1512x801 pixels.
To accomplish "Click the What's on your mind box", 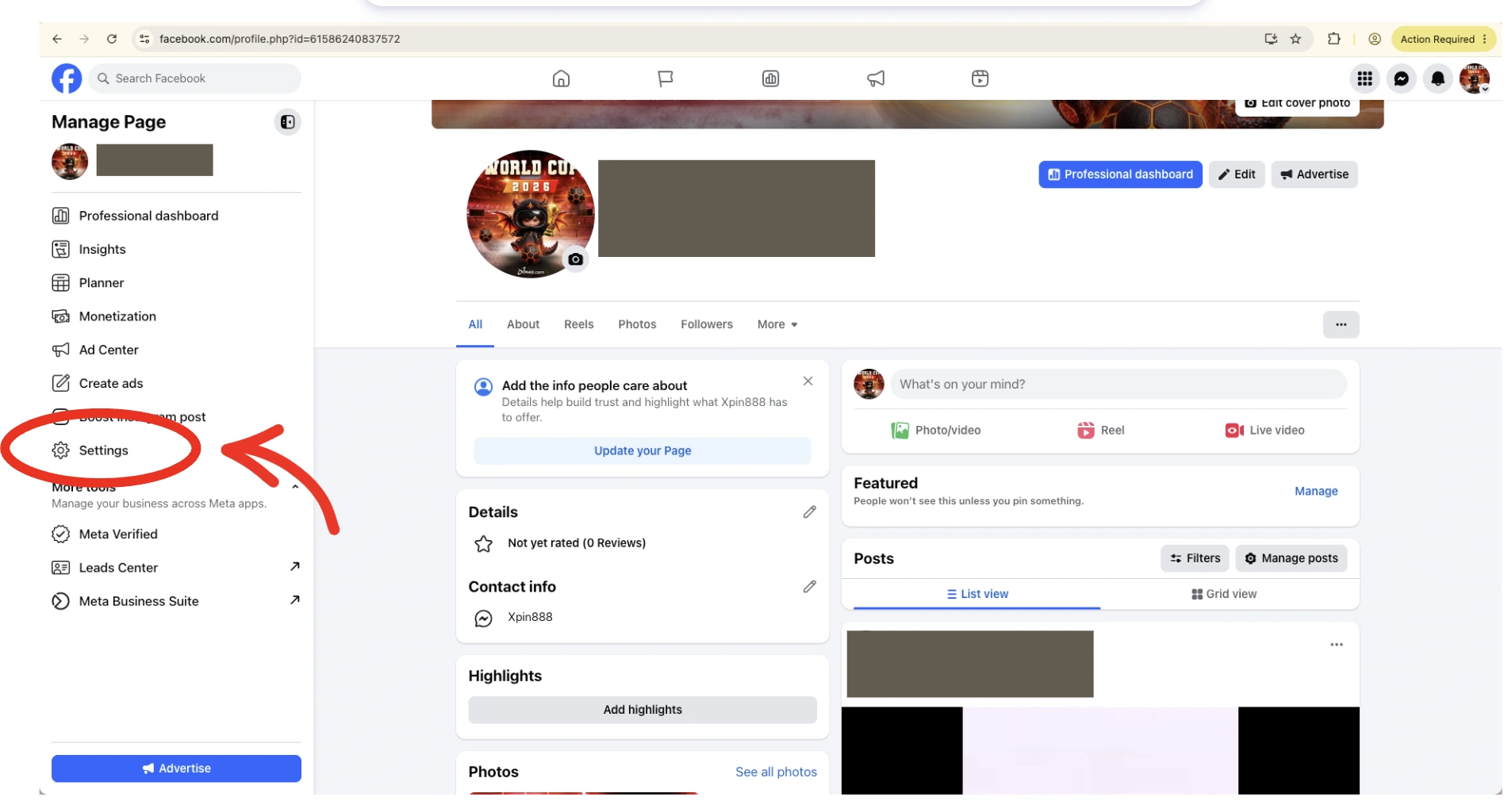I will (1118, 384).
